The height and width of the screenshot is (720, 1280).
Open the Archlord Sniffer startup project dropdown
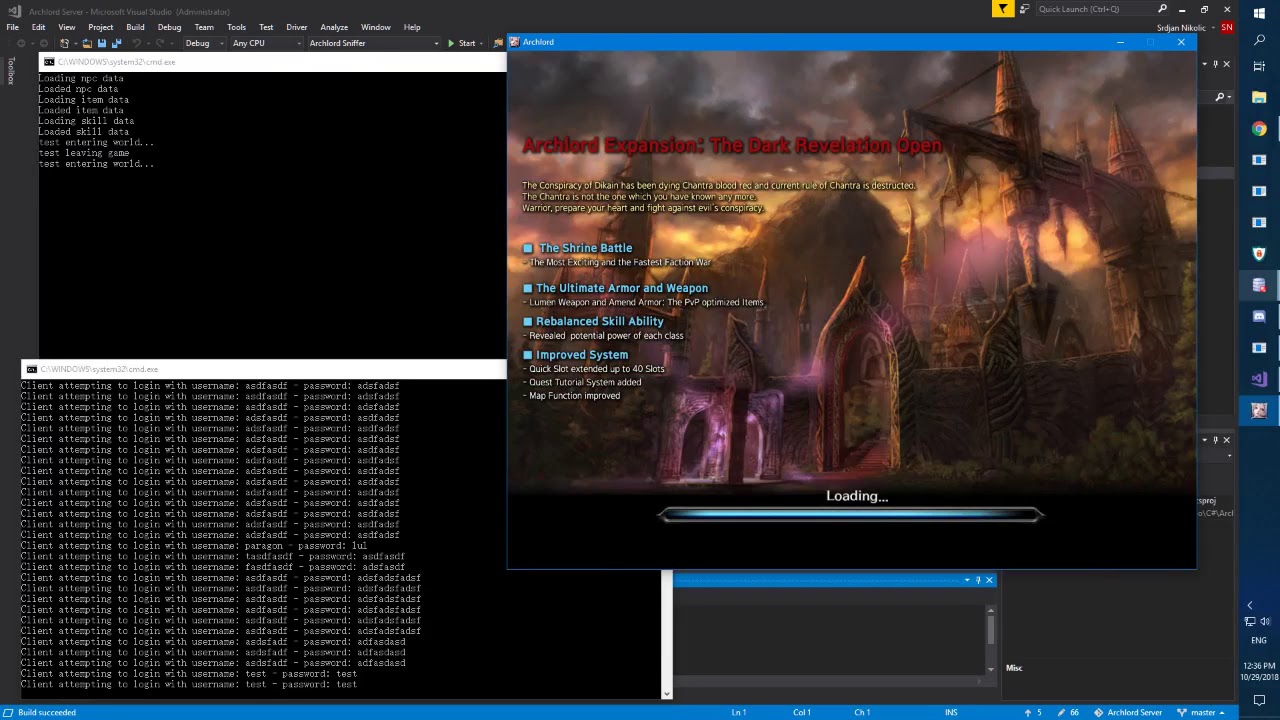coord(373,43)
